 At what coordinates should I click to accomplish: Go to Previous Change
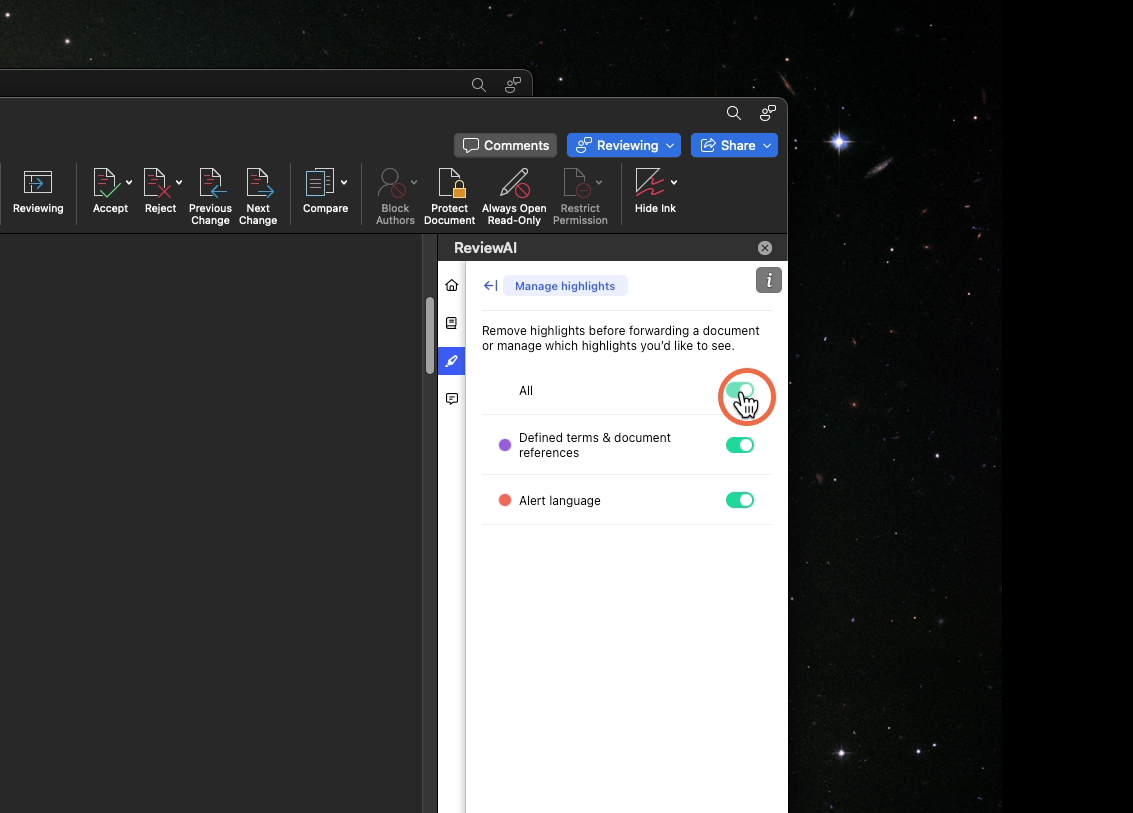(210, 197)
